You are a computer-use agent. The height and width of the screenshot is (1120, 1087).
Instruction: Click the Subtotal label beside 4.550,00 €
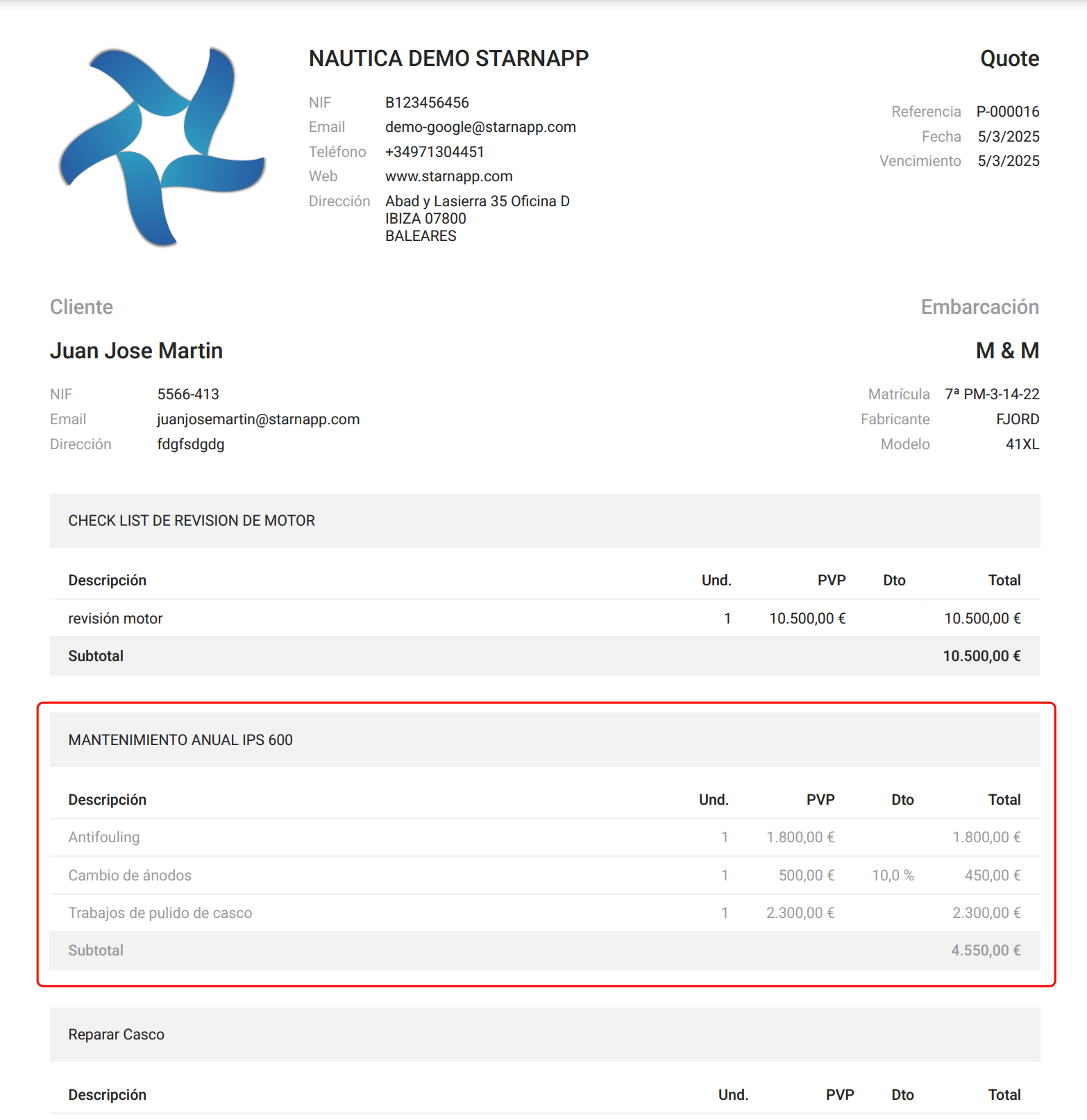96,951
